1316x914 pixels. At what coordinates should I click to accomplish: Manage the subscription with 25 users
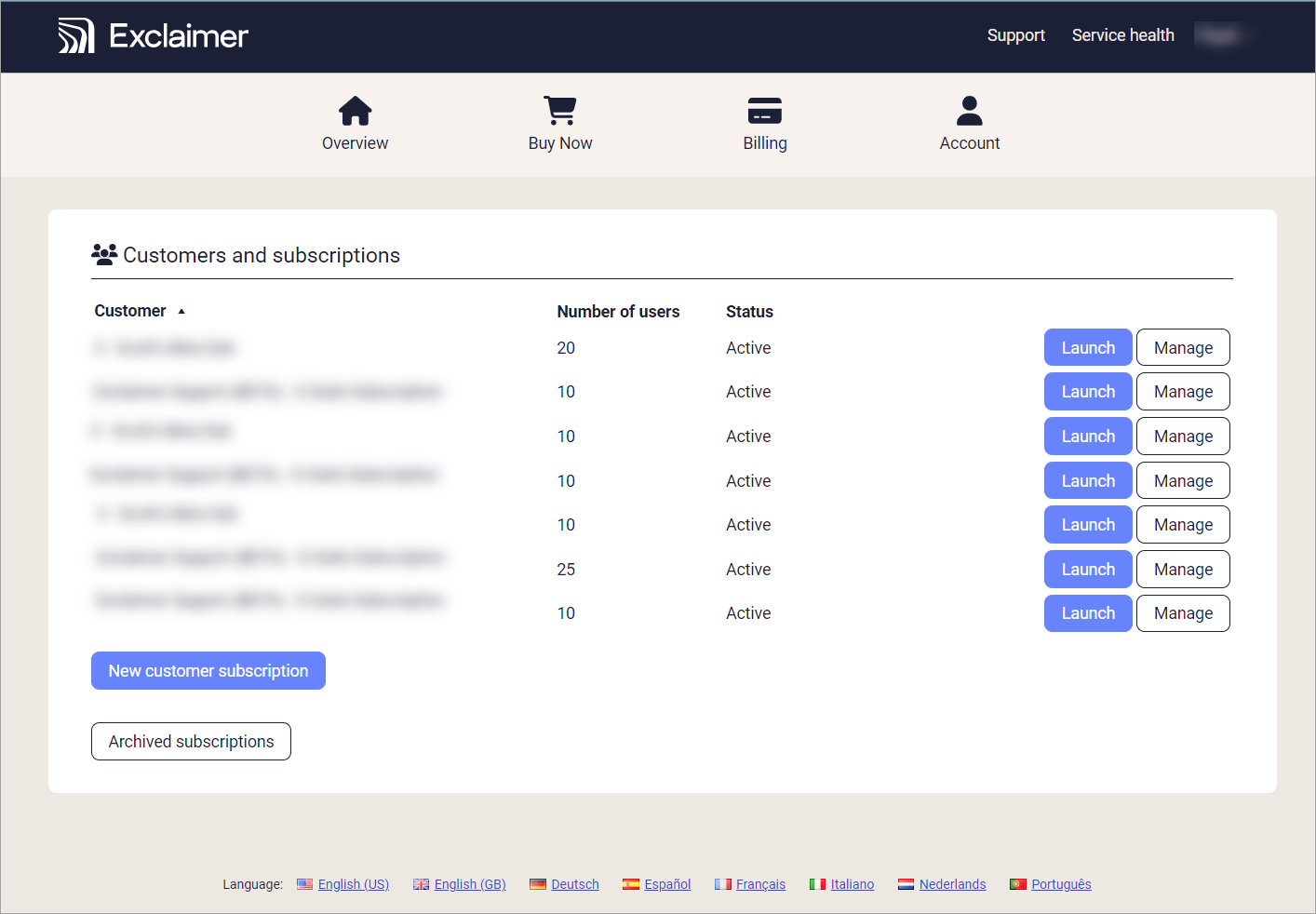click(x=1182, y=570)
